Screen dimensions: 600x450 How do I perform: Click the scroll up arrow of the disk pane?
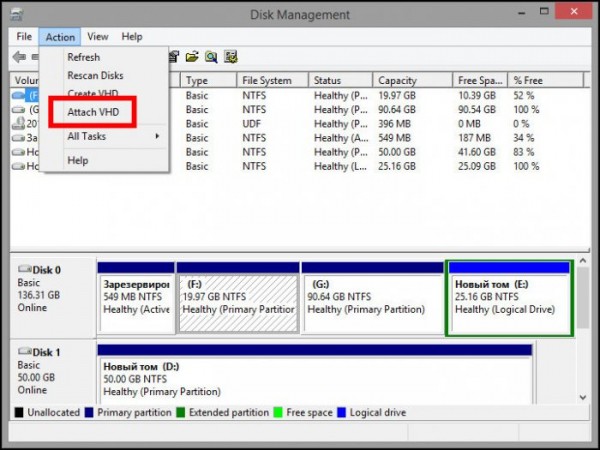pyautogui.click(x=583, y=261)
